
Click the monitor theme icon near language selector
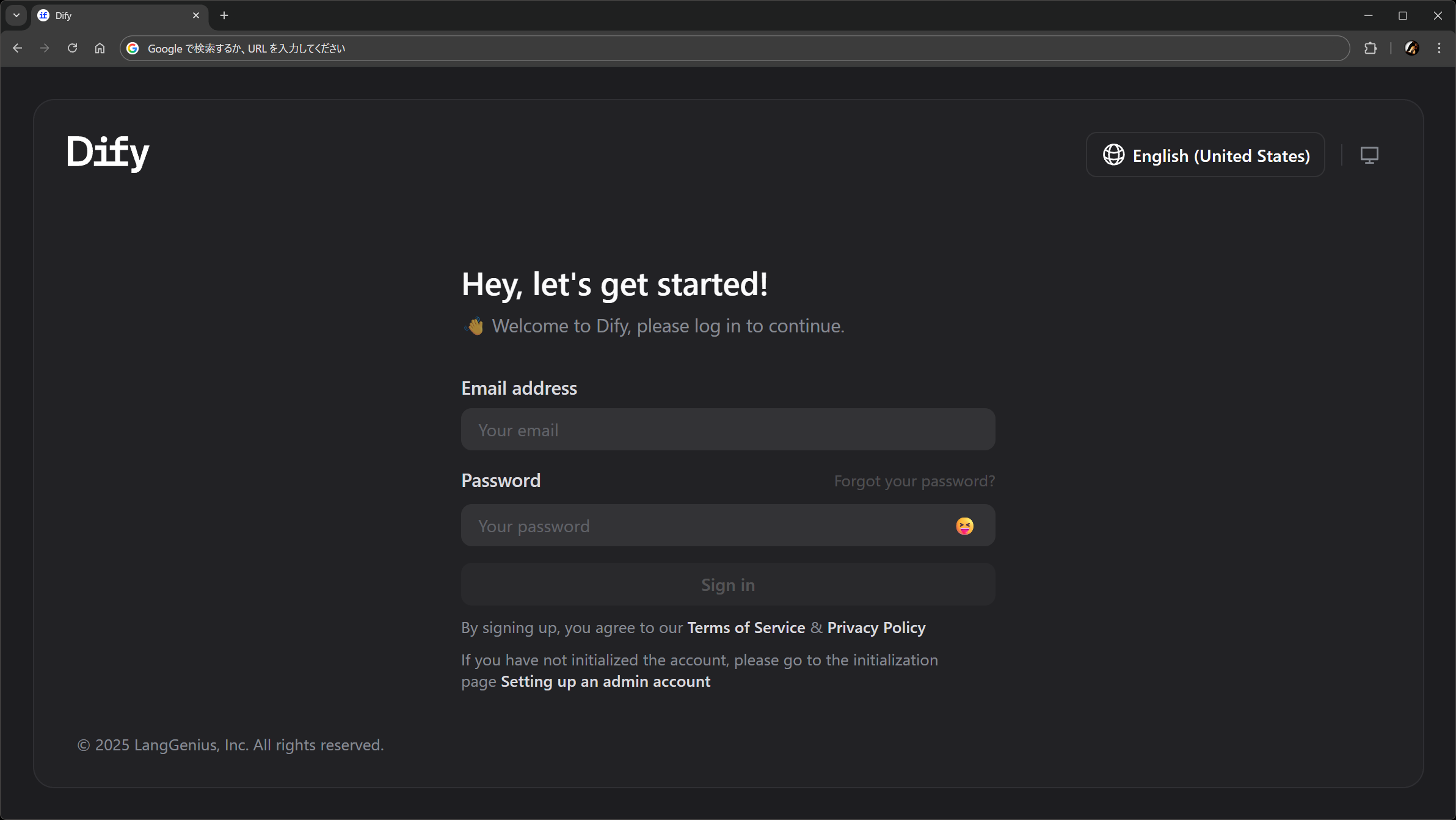click(x=1369, y=155)
